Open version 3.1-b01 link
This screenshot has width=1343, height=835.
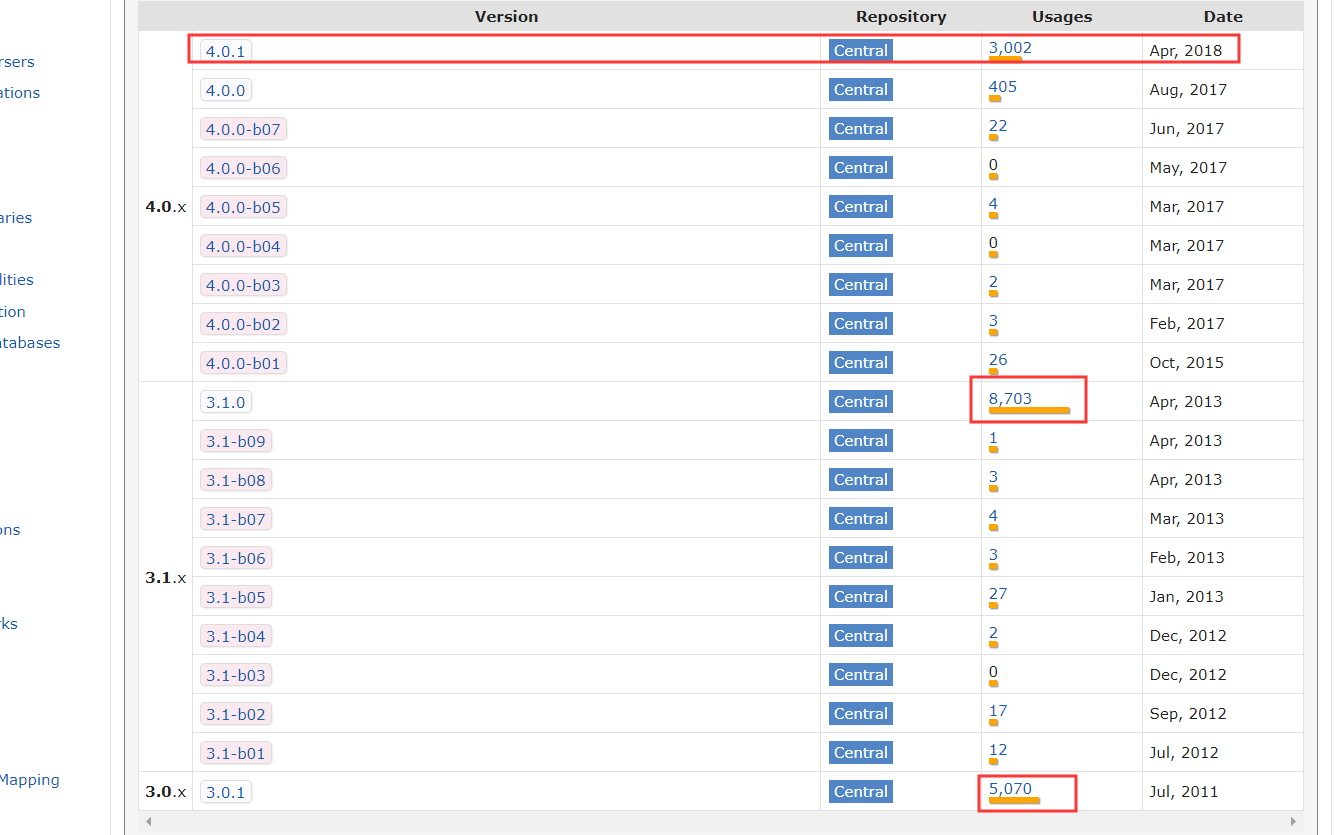(x=236, y=753)
